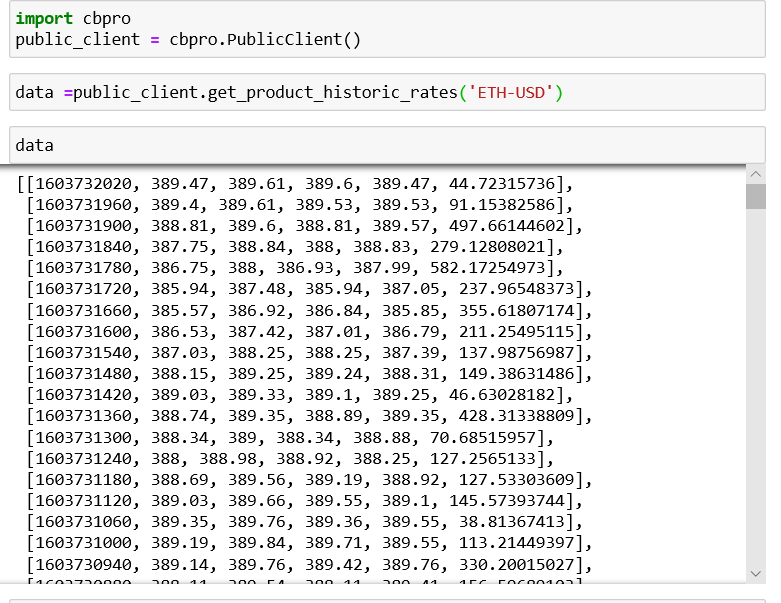The height and width of the screenshot is (603, 781).
Task: Click volume value 38.81367413
Action: [x=512, y=522]
